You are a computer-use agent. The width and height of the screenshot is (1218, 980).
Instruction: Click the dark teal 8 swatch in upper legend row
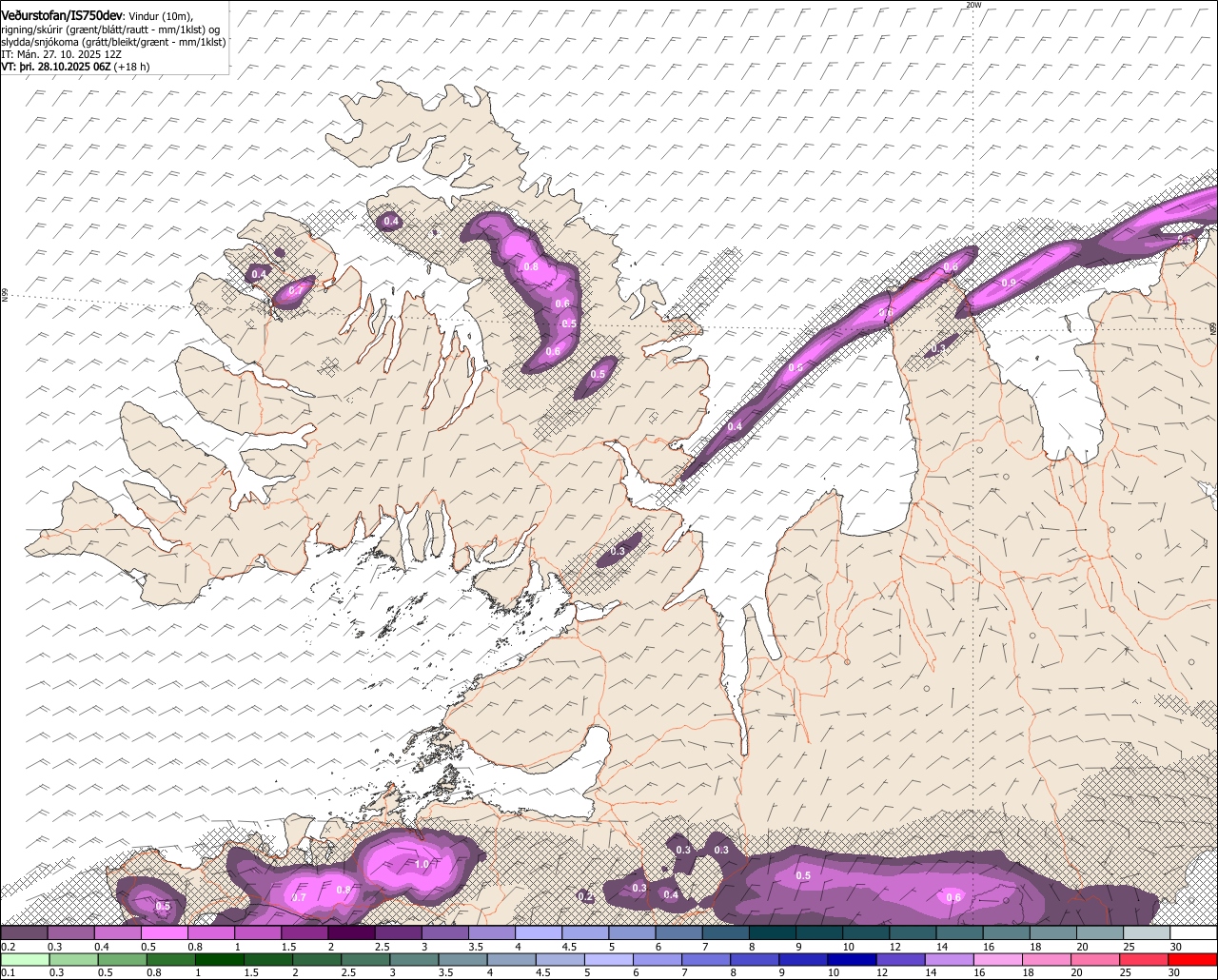click(x=773, y=932)
